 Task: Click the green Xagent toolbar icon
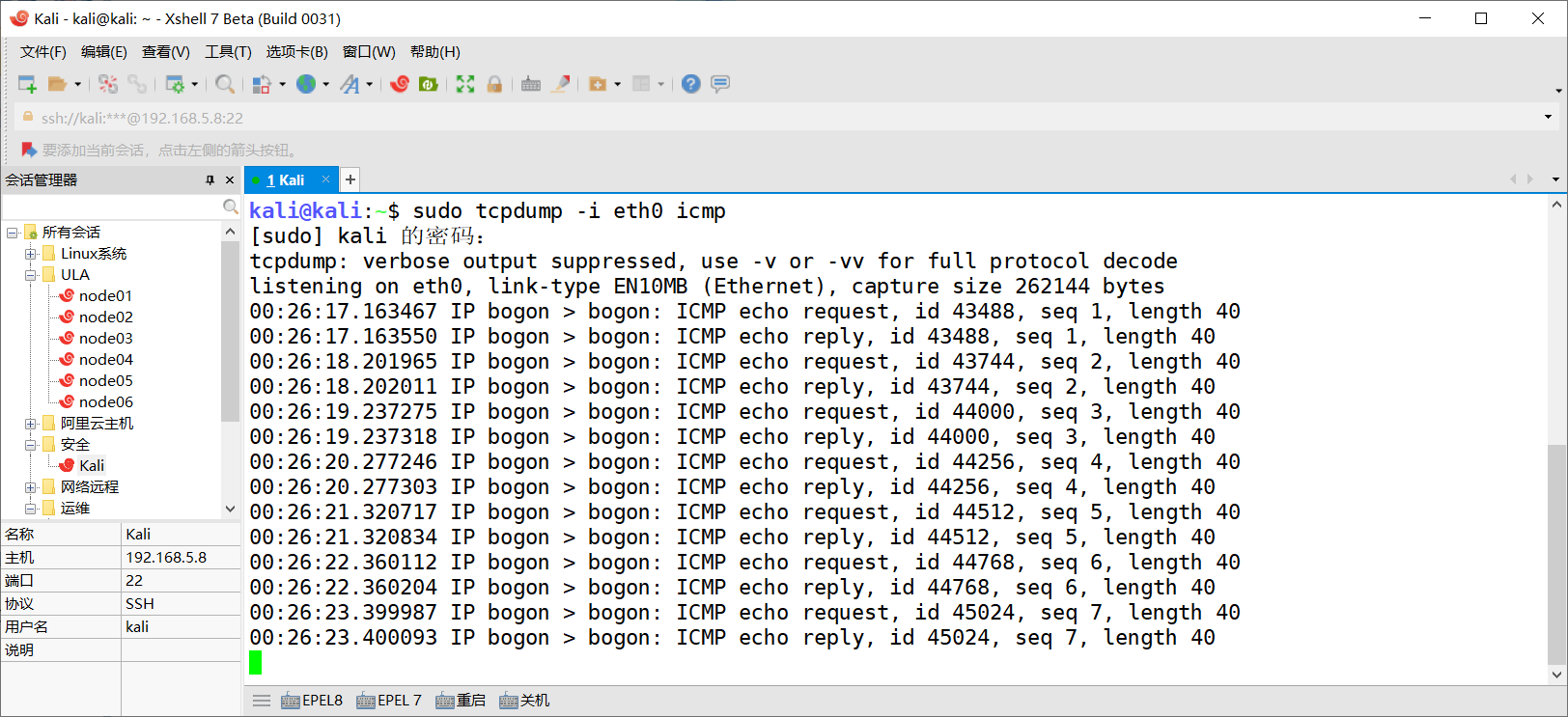[x=429, y=84]
